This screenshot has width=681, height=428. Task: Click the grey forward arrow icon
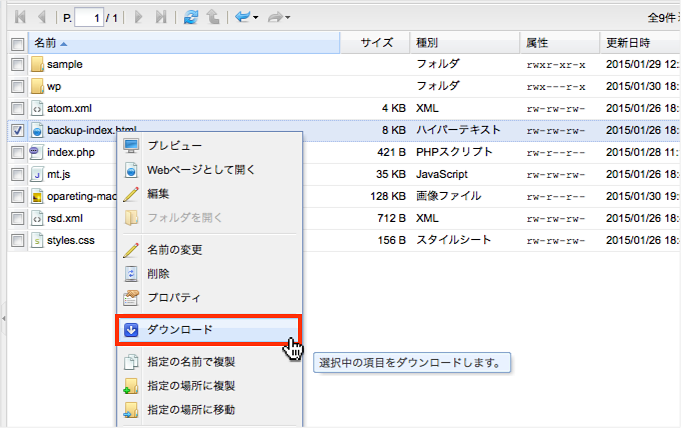tap(275, 17)
